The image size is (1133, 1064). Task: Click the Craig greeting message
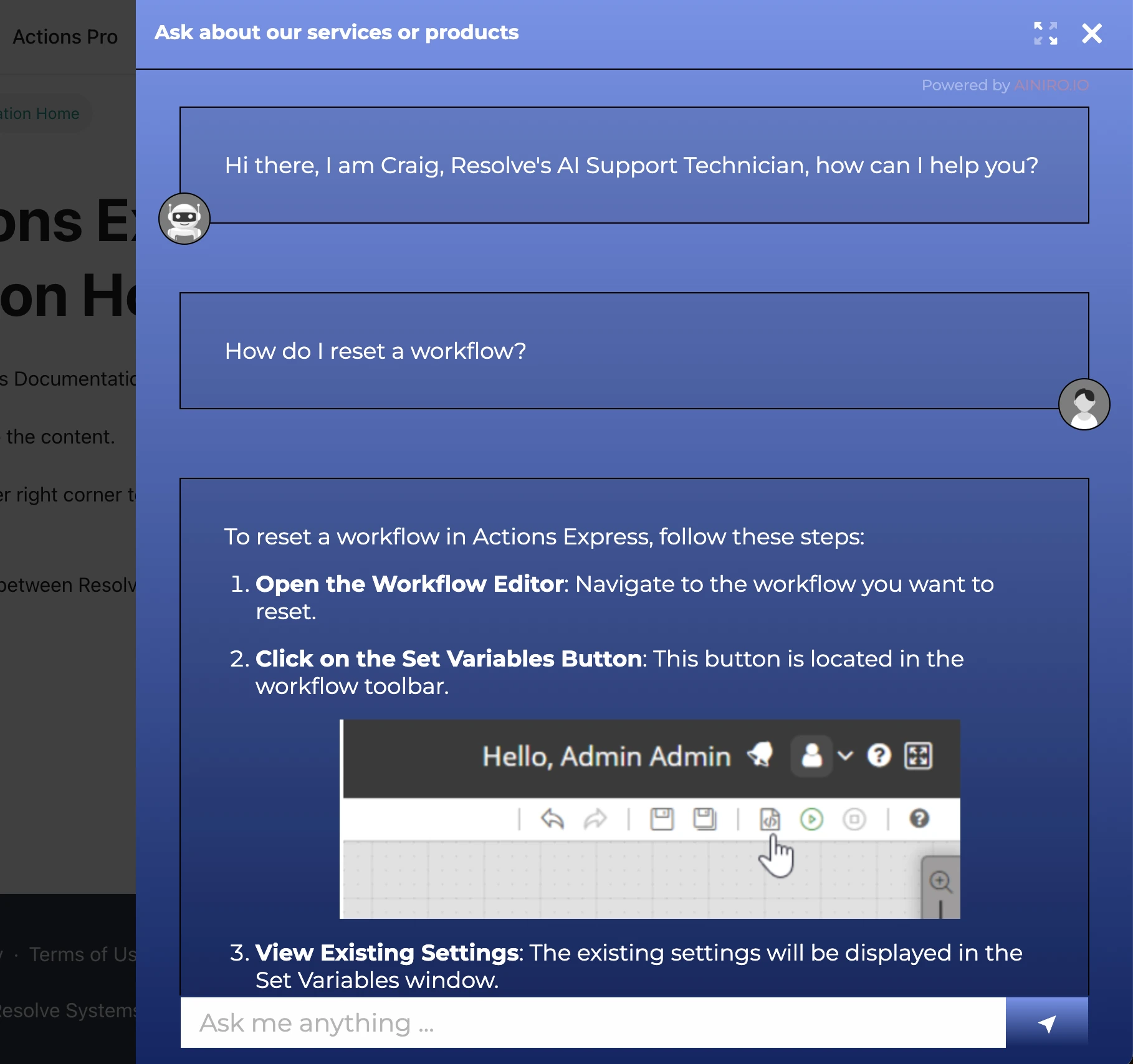tap(634, 165)
